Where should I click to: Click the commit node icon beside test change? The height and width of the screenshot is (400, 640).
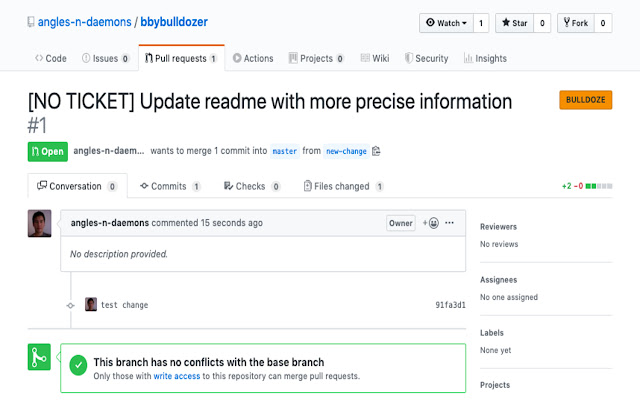pos(71,305)
